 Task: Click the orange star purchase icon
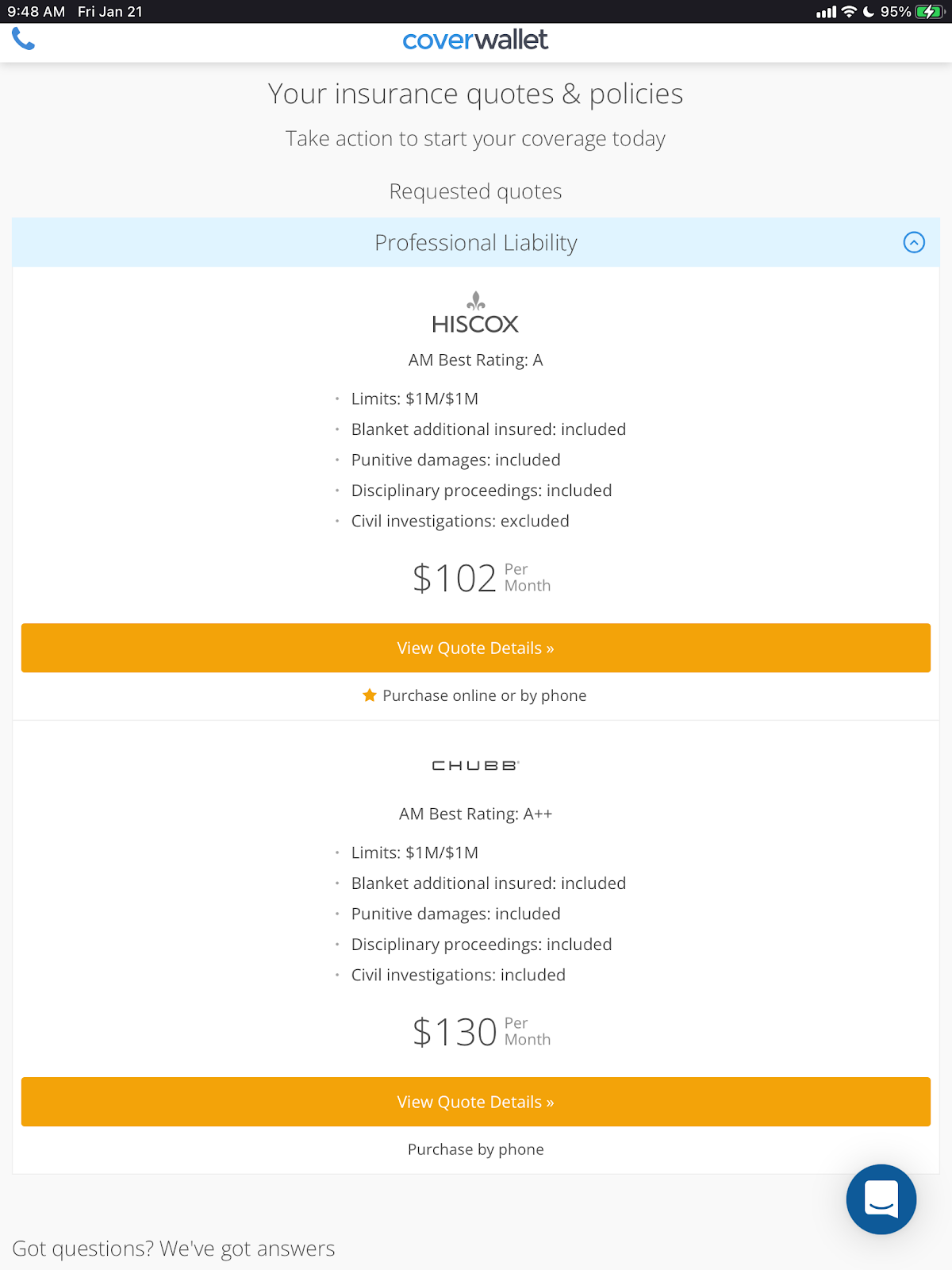pos(370,695)
